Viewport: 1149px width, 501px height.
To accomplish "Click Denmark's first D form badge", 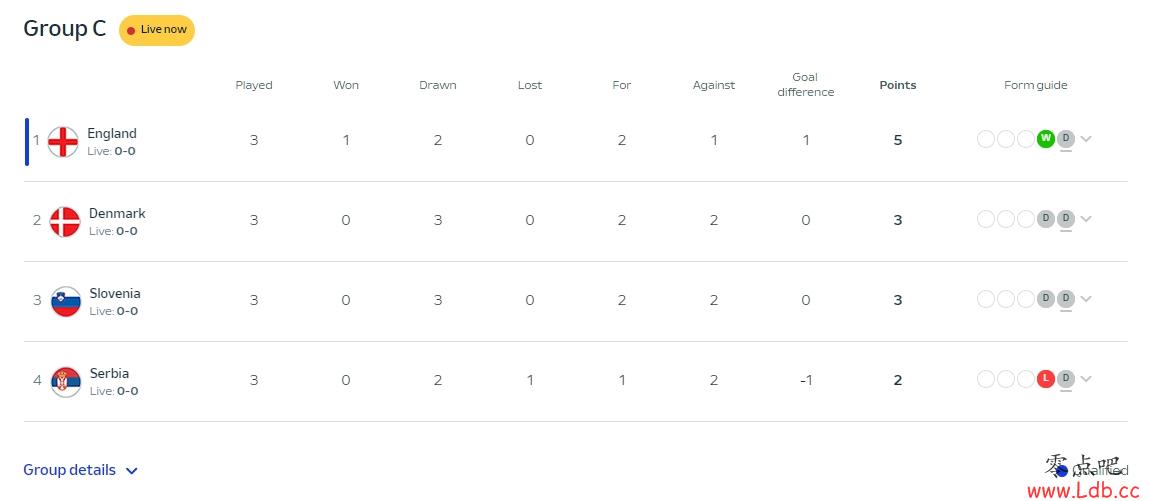I will (x=1046, y=218).
